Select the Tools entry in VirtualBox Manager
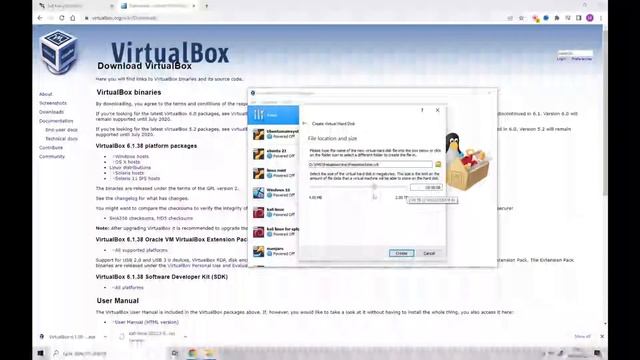Viewport: 640px width, 360px height. point(273,115)
